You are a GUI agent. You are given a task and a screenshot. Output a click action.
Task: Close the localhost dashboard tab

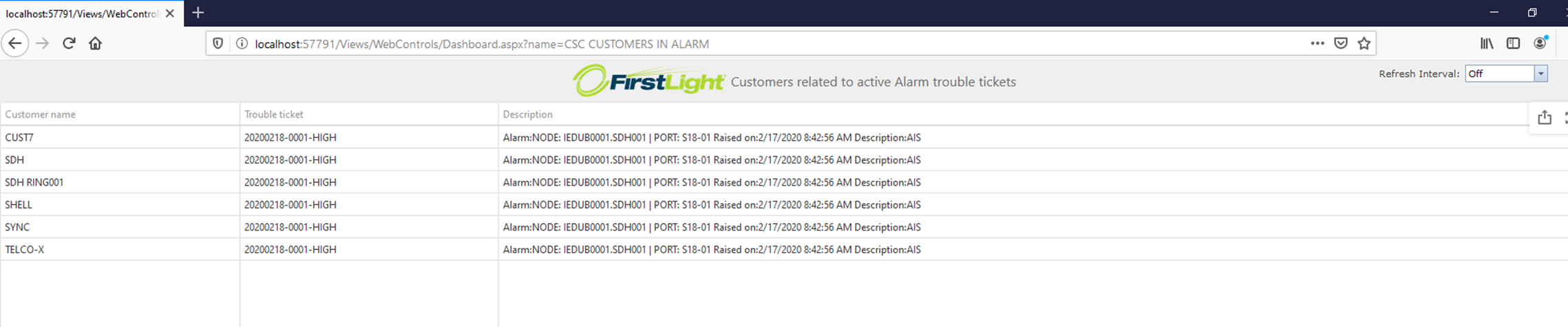170,13
